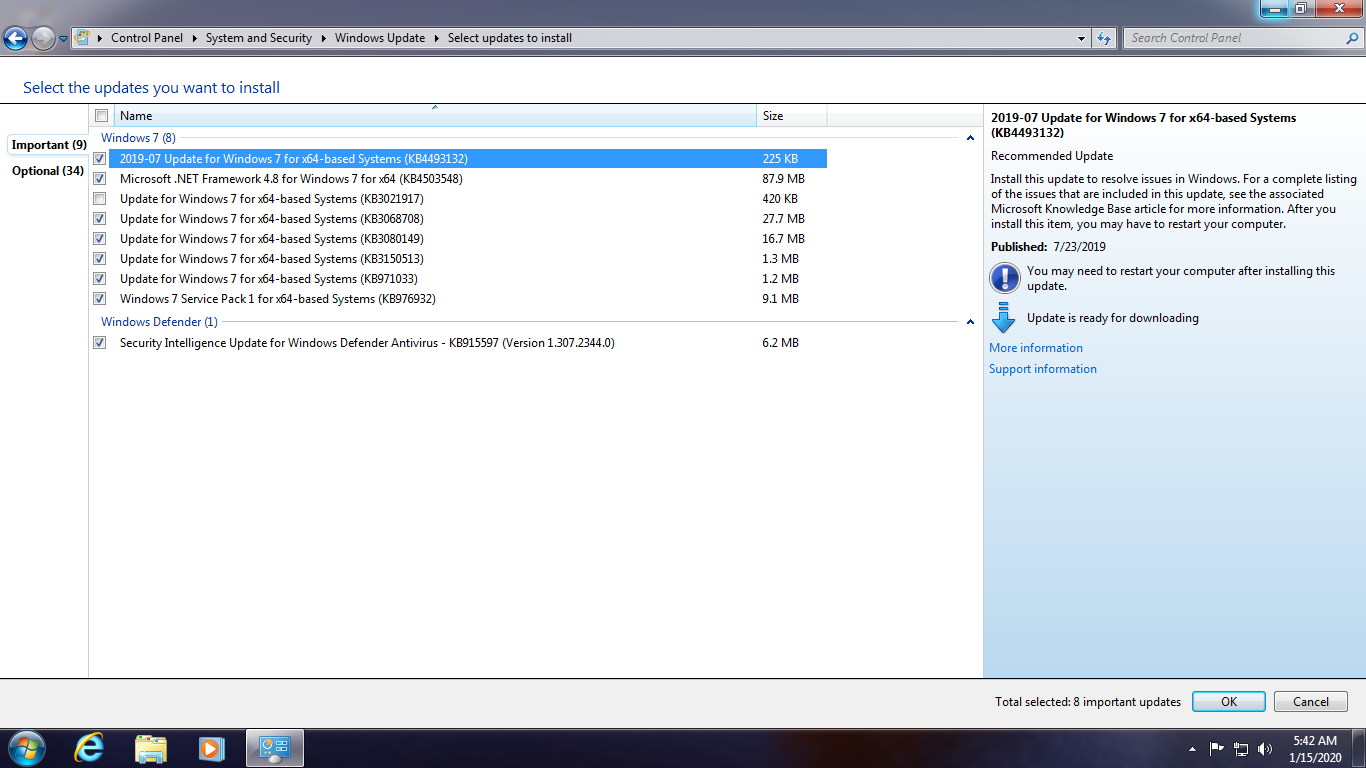Open the address bar history dropdown
Image resolution: width=1366 pixels, height=768 pixels.
pos(1082,38)
